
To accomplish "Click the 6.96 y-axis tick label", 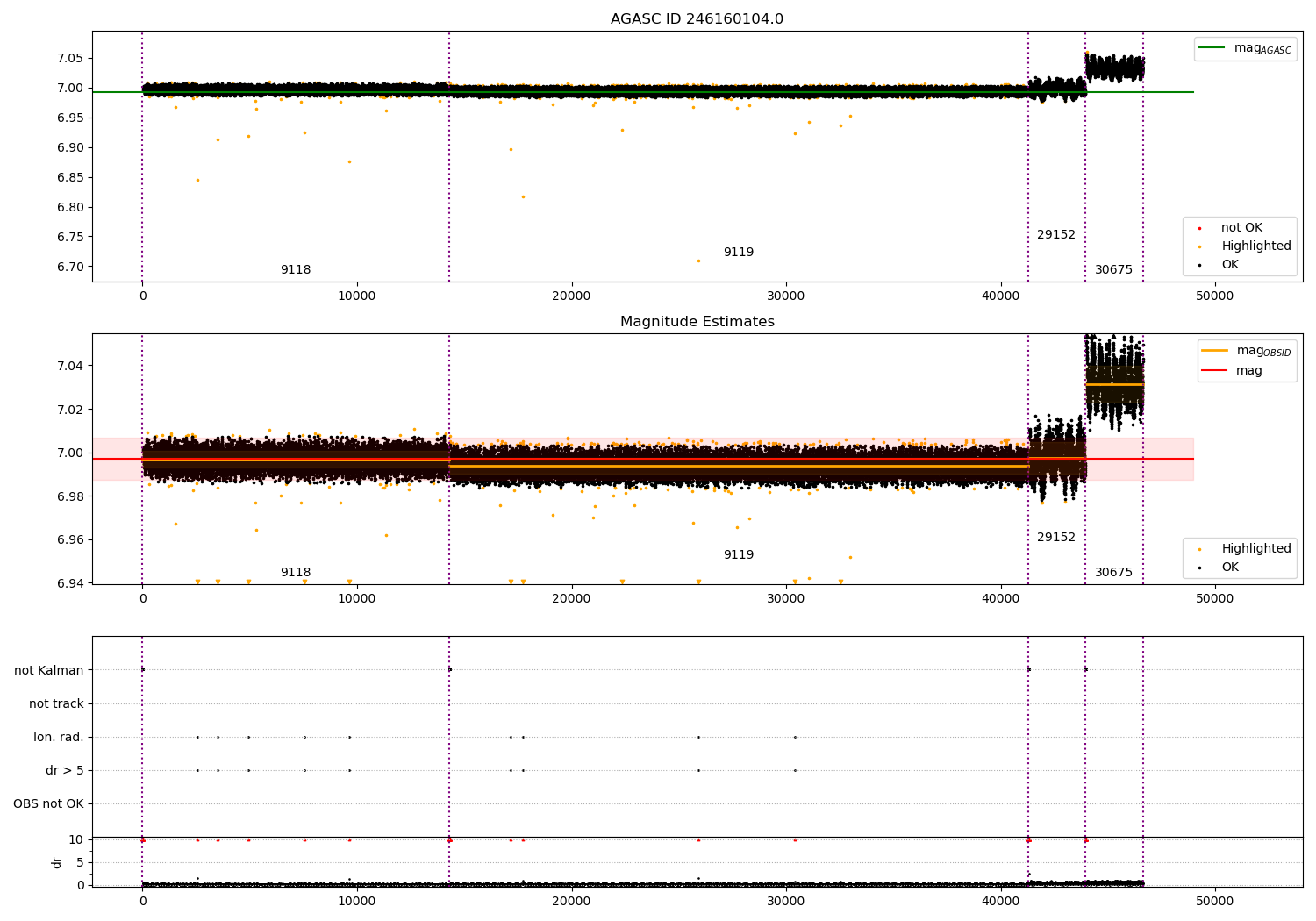I will point(71,539).
